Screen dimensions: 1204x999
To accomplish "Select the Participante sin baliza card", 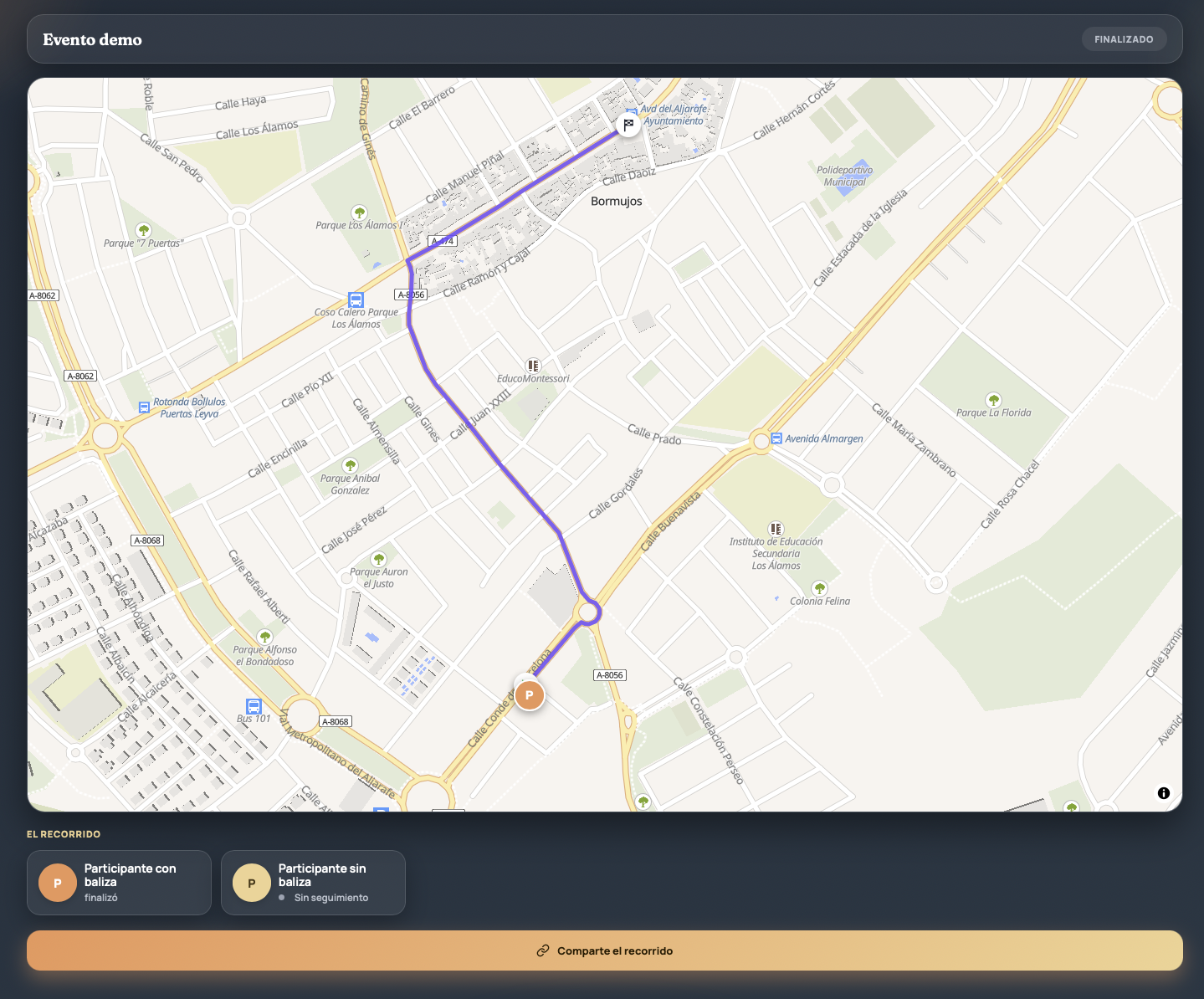I will [x=313, y=883].
